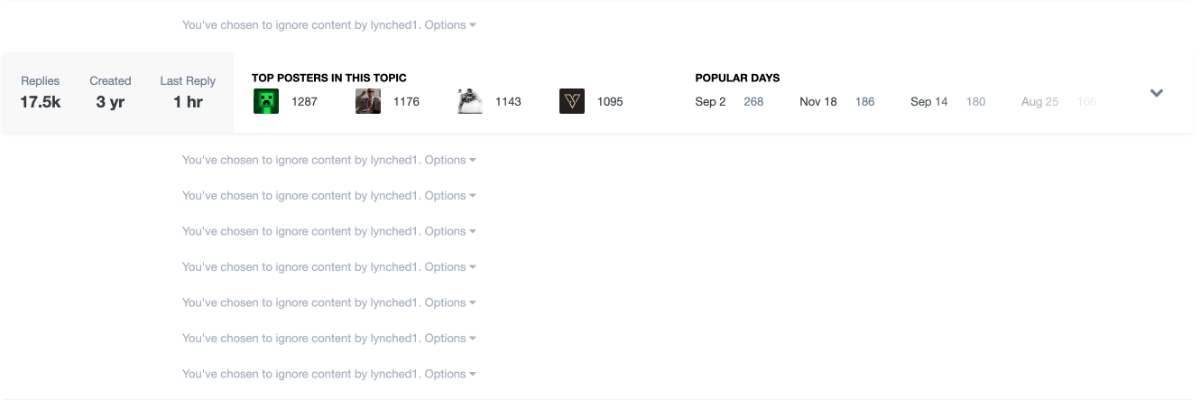Click the 268 count beside Sep 2

click(x=754, y=102)
